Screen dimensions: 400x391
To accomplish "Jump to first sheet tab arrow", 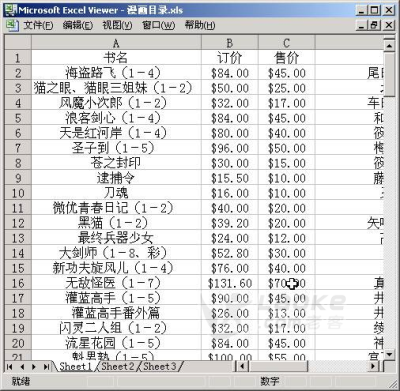I will click(x=10, y=367).
